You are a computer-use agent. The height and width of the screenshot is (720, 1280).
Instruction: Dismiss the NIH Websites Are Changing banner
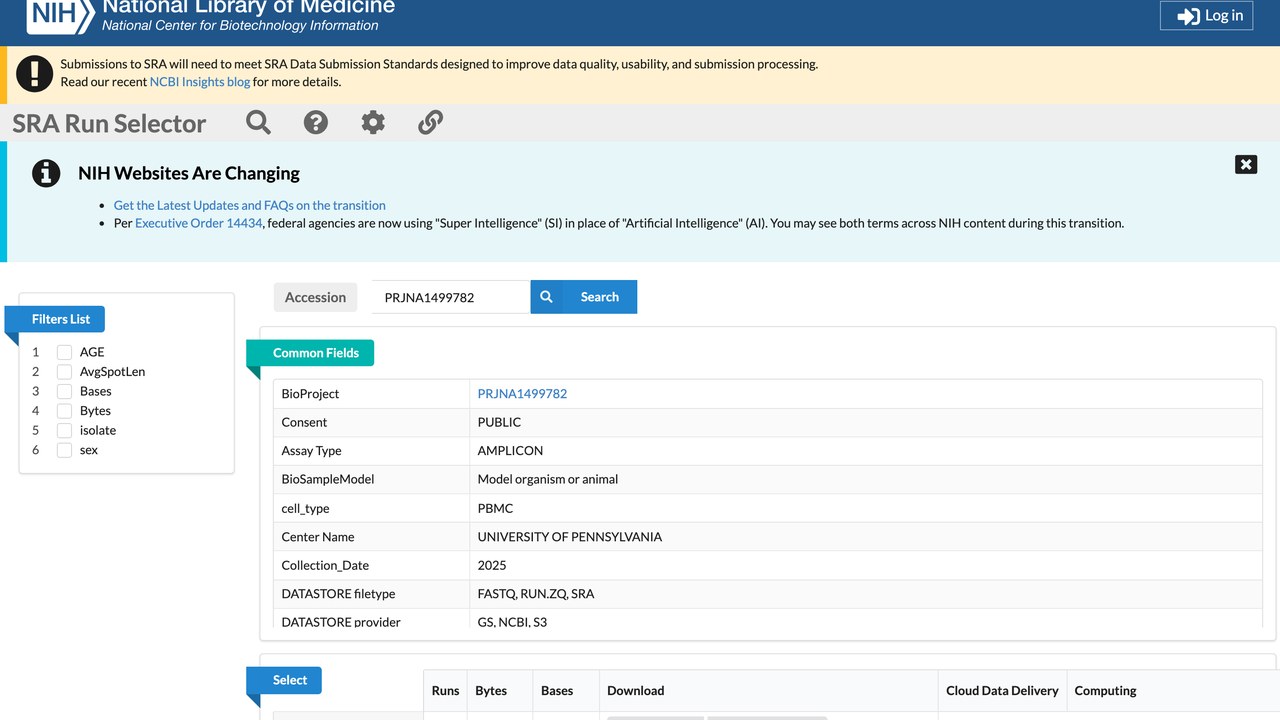(x=1246, y=165)
